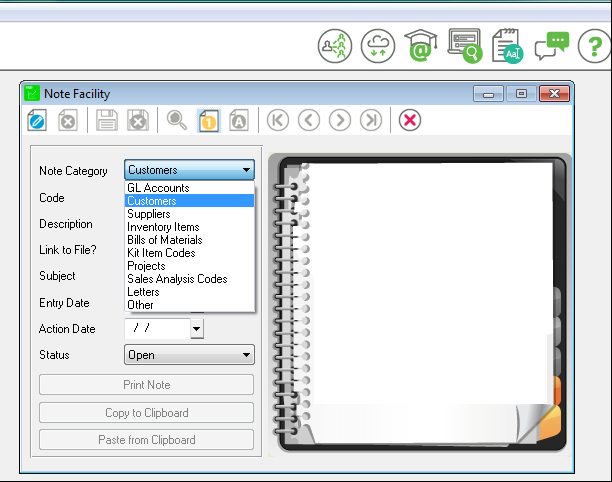This screenshot has width=612, height=482.
Task: Expand the Status dropdown
Action: (x=246, y=355)
